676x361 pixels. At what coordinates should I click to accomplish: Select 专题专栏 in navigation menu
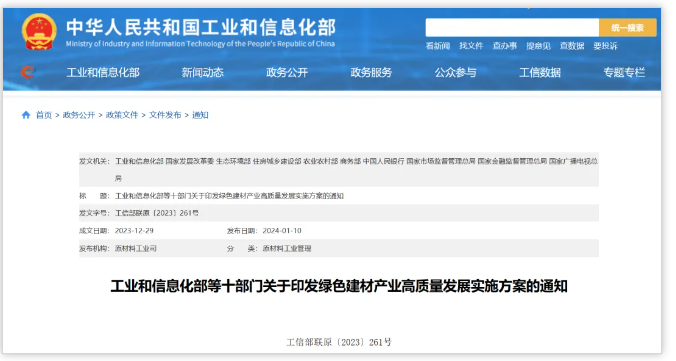pyautogui.click(x=624, y=72)
